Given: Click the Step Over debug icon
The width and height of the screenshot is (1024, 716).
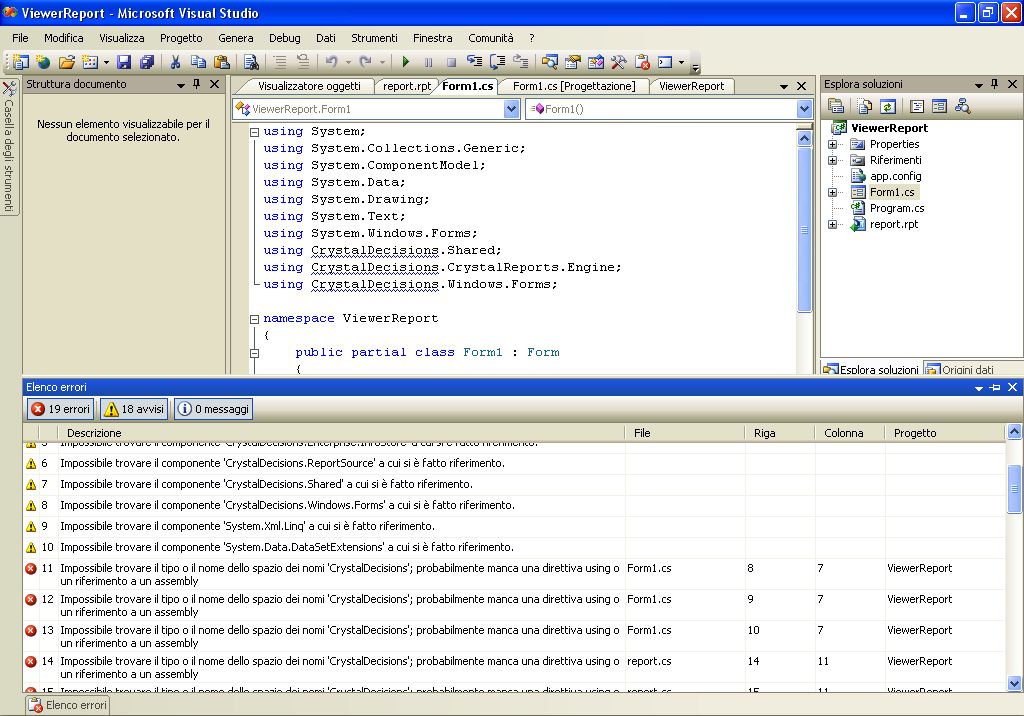Looking at the screenshot, I should coord(498,62).
